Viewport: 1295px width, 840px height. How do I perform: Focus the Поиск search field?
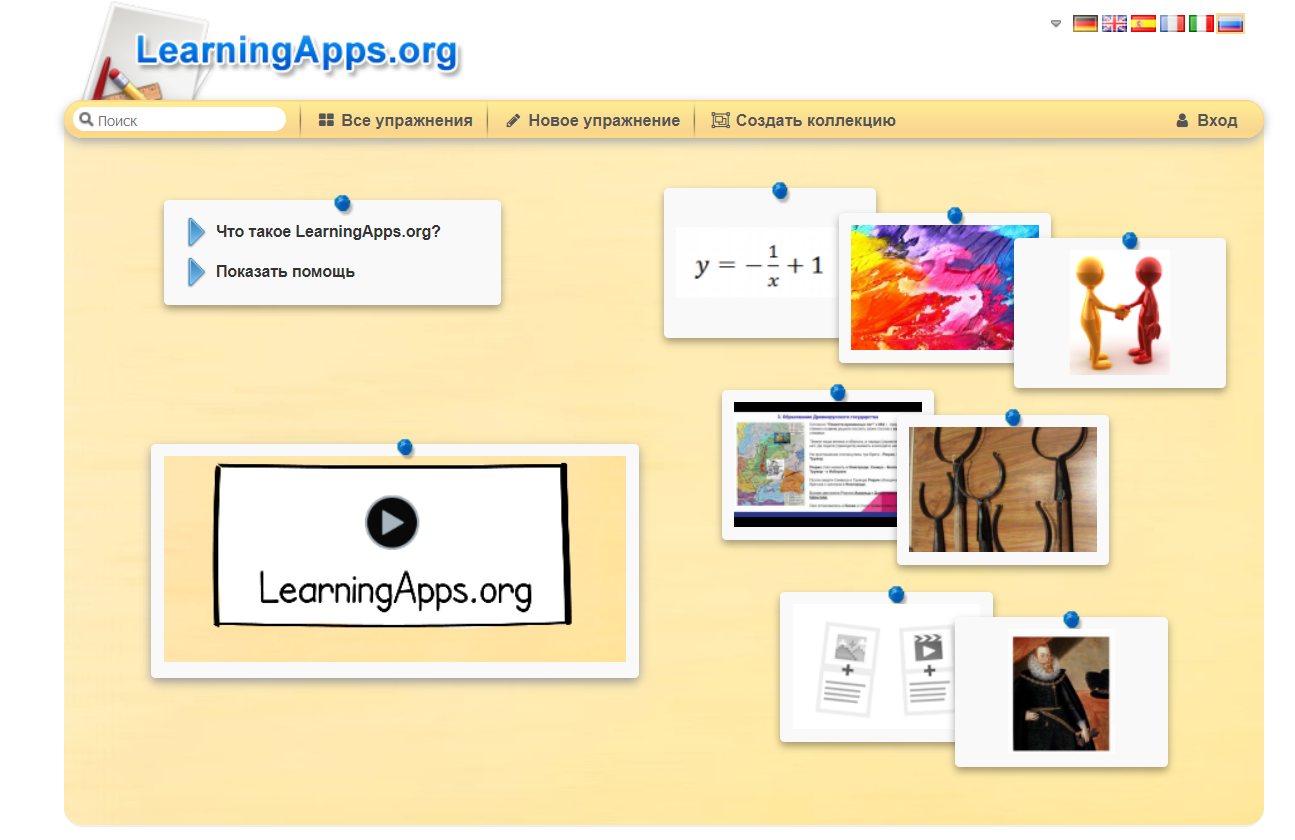click(x=179, y=120)
